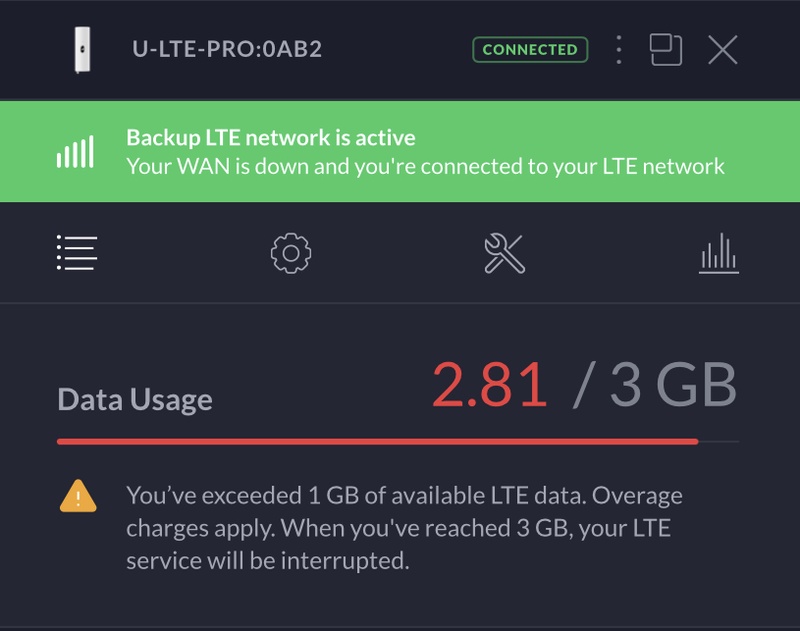The width and height of the screenshot is (800, 631).
Task: Pop out the device panel window
Action: click(666, 50)
